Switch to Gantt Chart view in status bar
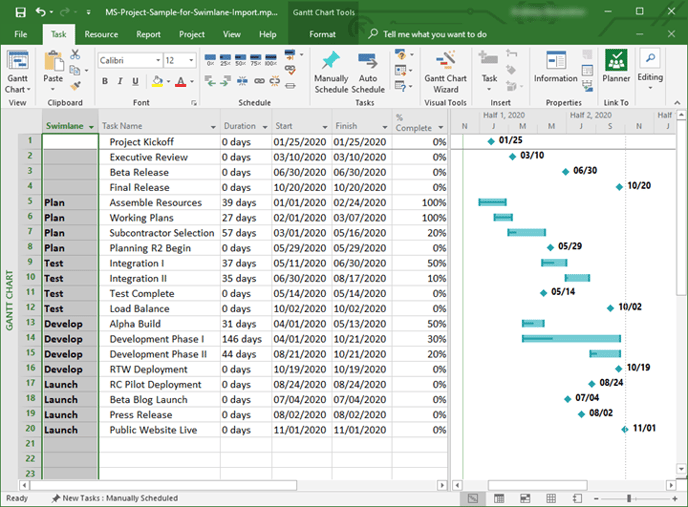The image size is (688, 507). [x=473, y=498]
